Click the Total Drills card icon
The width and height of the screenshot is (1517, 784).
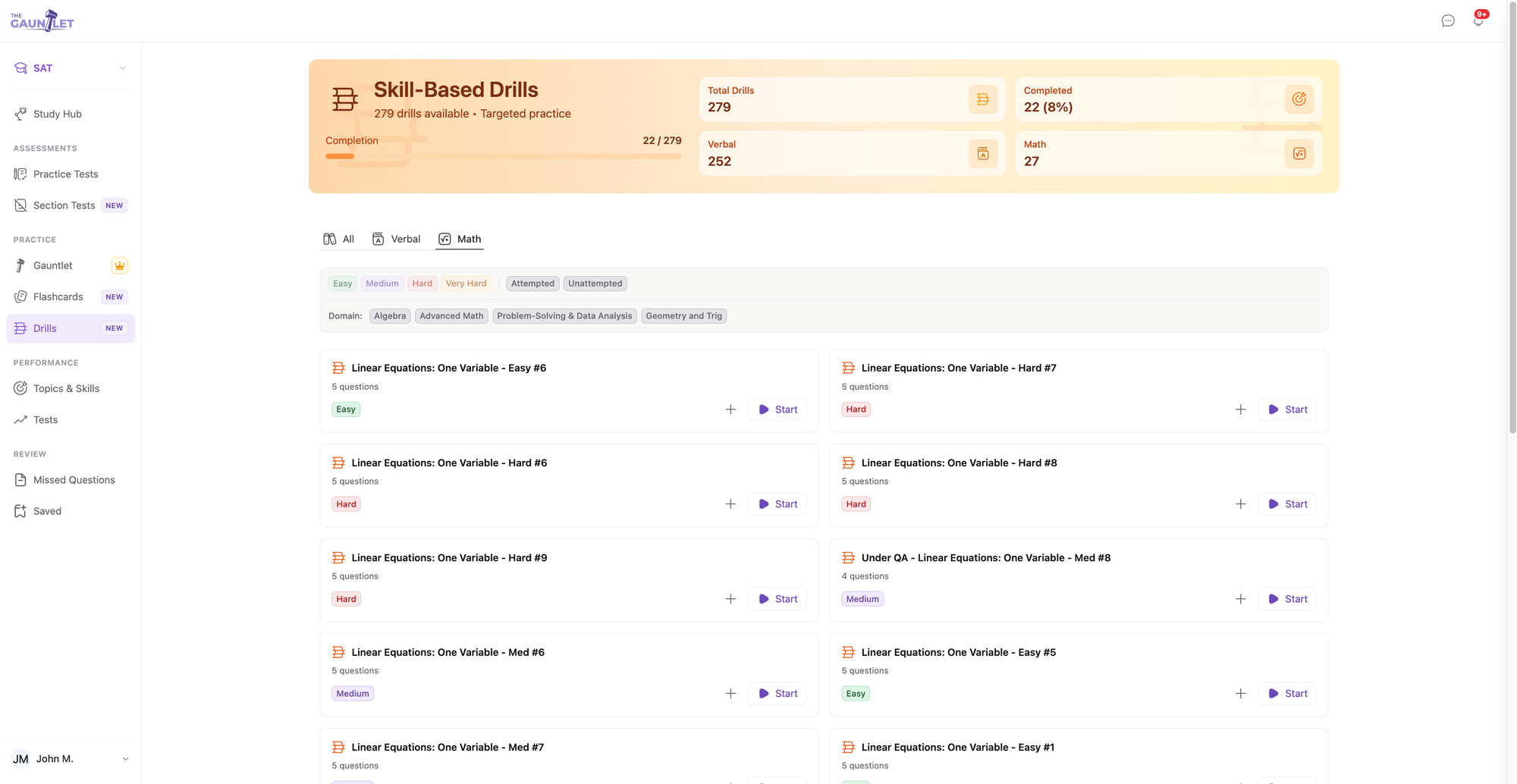click(982, 99)
